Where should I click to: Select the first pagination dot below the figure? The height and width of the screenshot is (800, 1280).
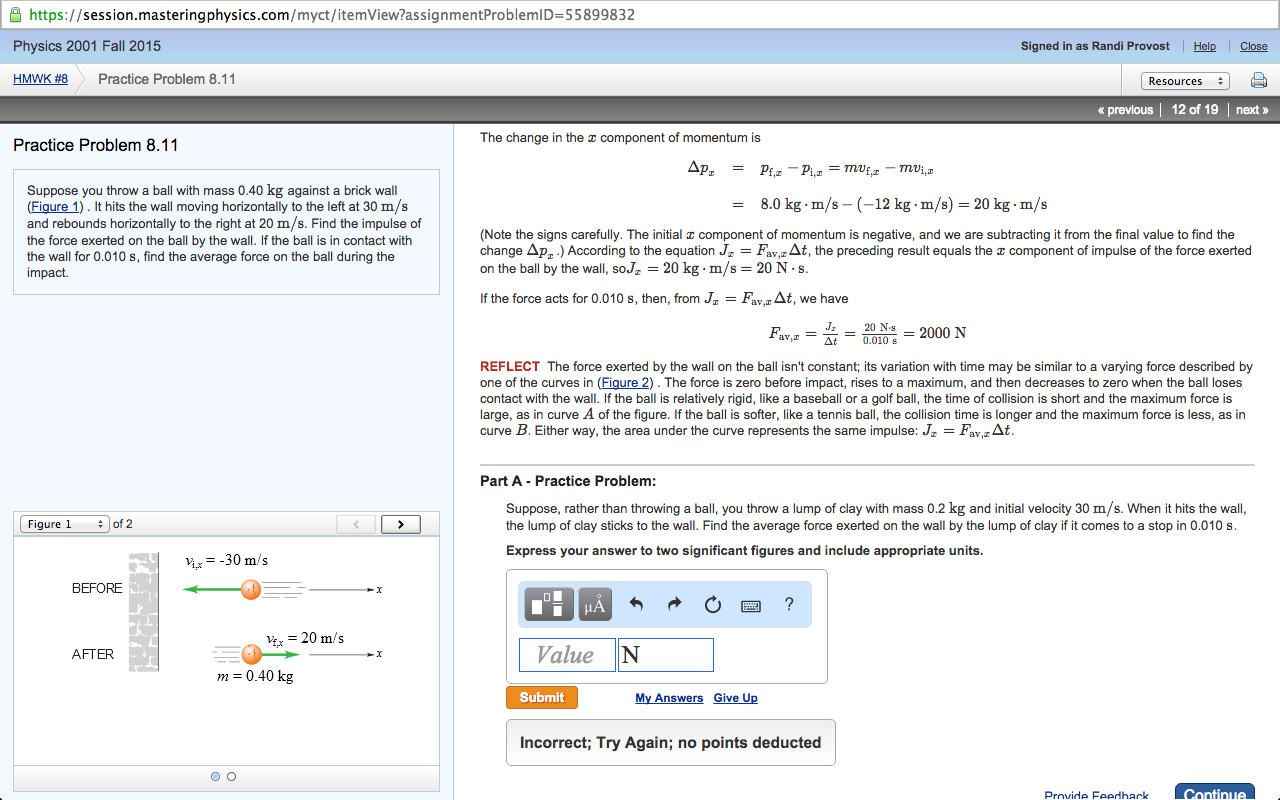[x=215, y=776]
